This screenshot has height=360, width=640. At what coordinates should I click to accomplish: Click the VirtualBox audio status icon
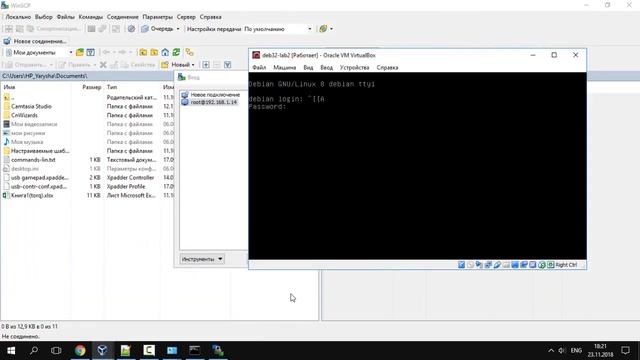pos(479,265)
